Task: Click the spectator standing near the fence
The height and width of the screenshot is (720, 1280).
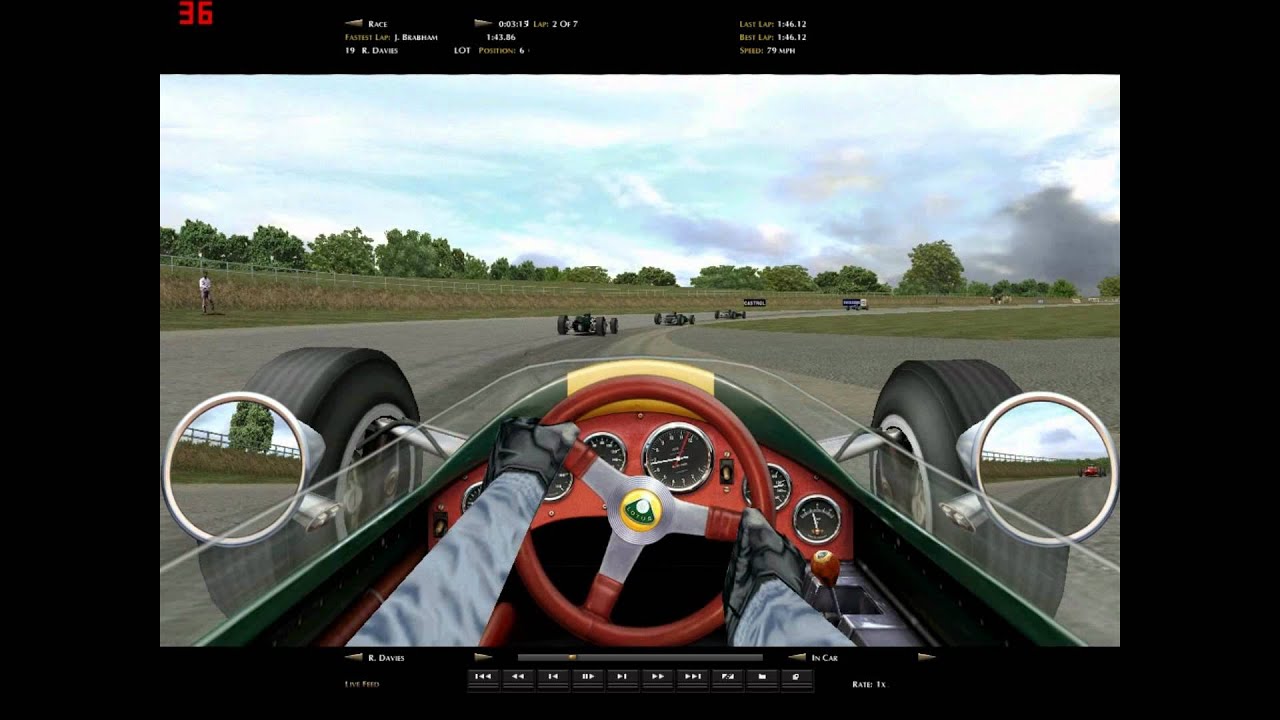Action: pyautogui.click(x=205, y=292)
